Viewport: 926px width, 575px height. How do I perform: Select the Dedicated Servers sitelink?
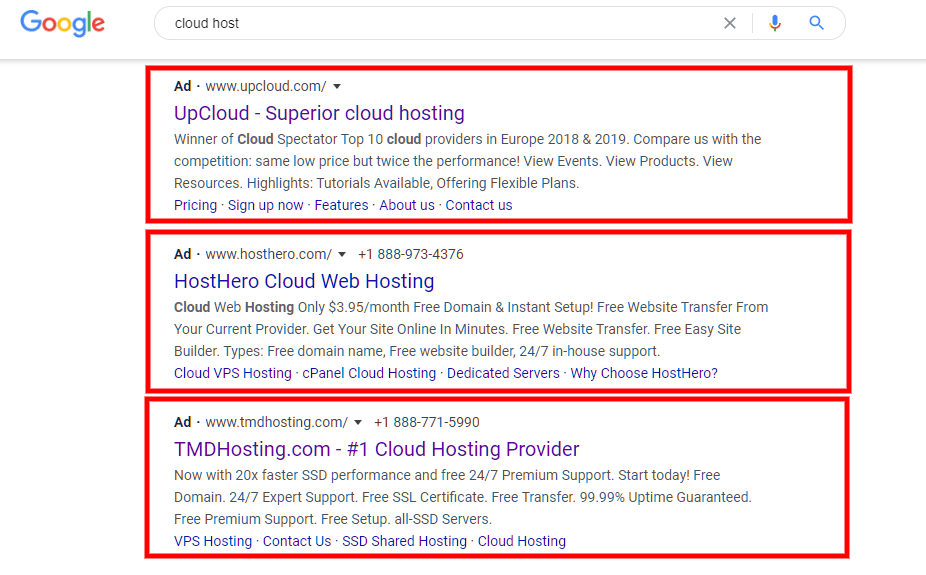click(503, 373)
